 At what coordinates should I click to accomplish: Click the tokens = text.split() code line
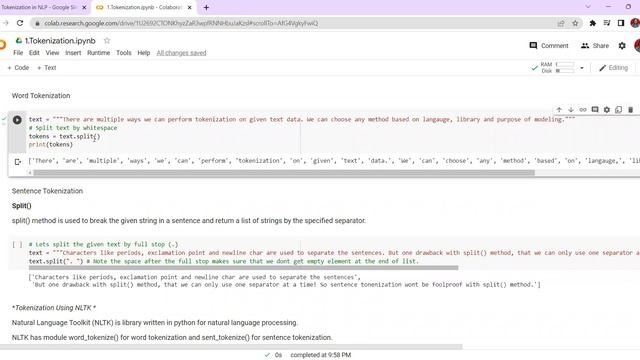64,136
